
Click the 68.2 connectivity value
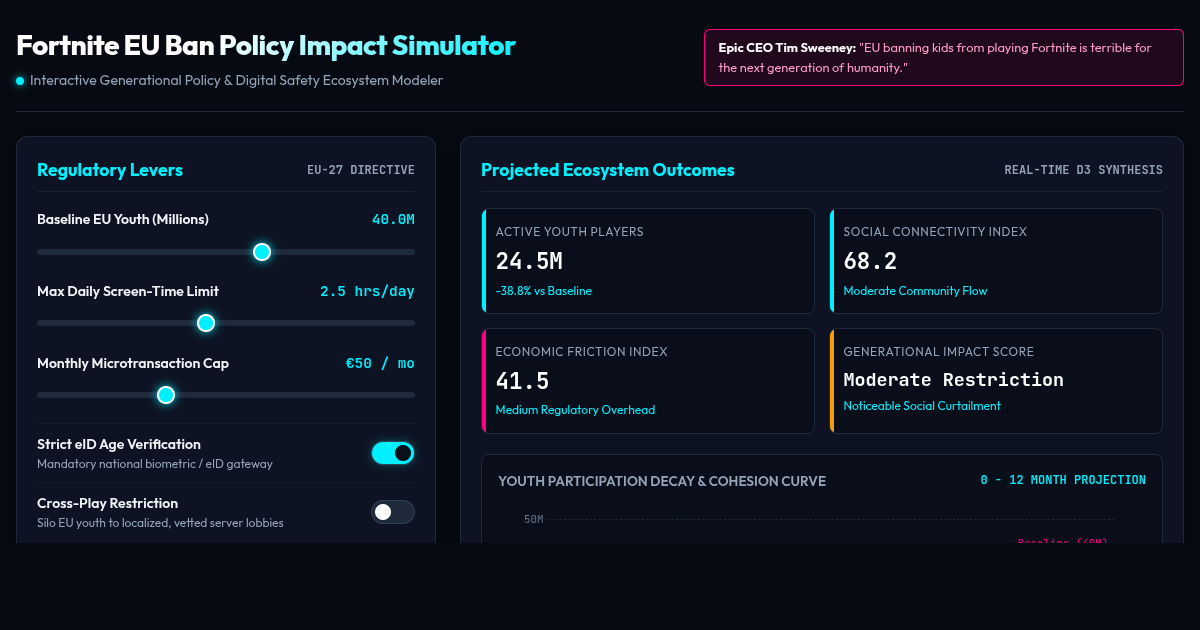pyautogui.click(x=870, y=261)
